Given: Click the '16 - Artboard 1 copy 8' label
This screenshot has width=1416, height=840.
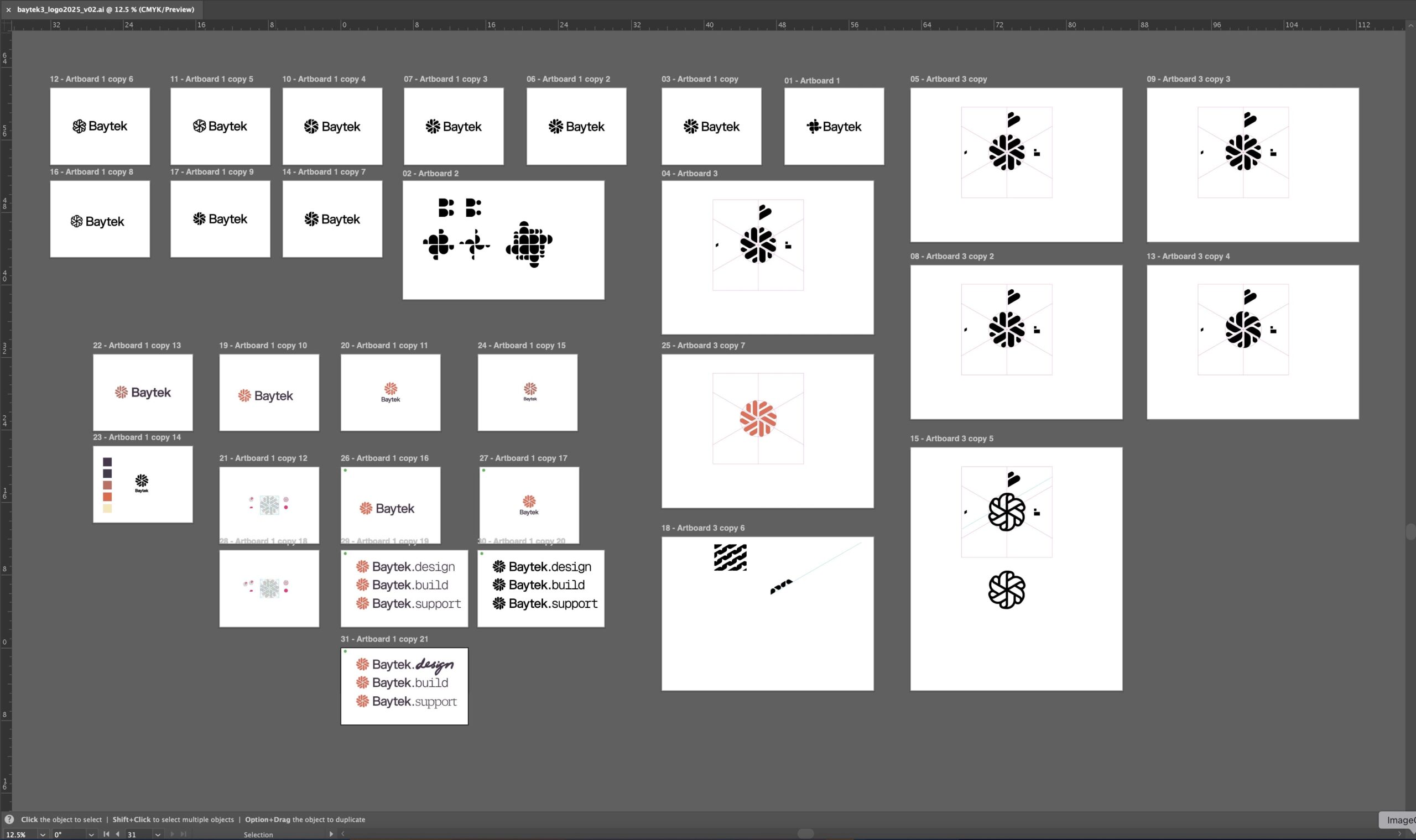Looking at the screenshot, I should click(91, 171).
